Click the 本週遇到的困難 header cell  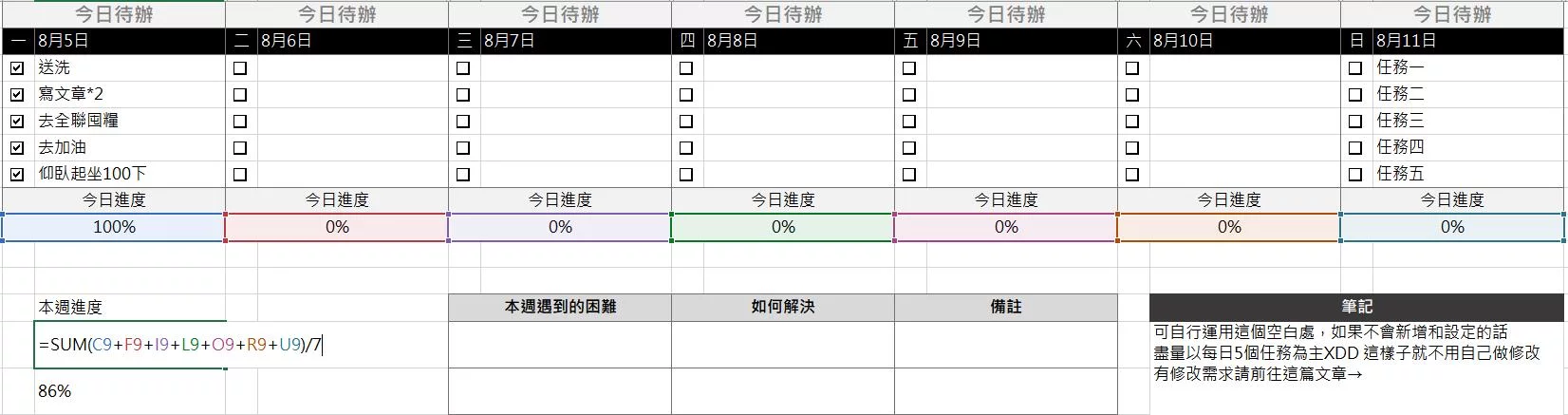pyautogui.click(x=560, y=307)
